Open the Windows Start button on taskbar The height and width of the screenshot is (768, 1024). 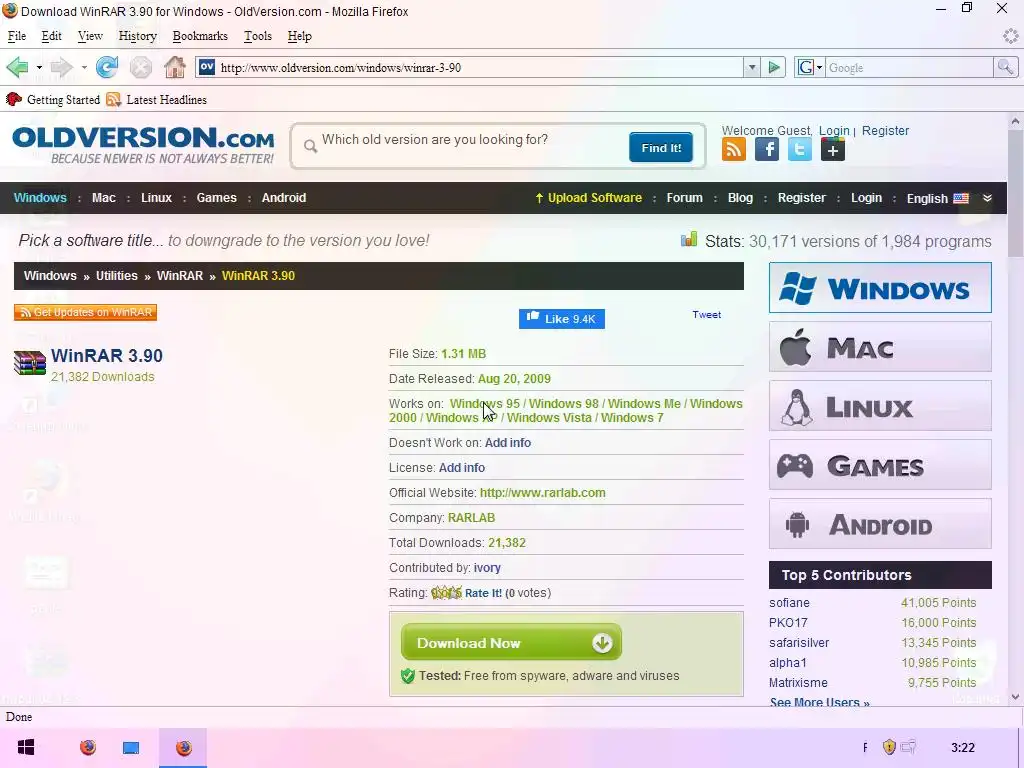pos(26,747)
